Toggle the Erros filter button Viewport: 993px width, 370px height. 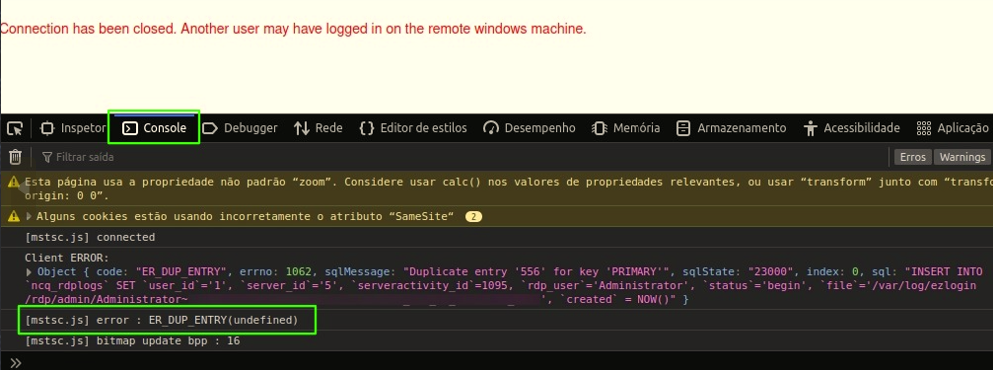pyautogui.click(x=913, y=157)
